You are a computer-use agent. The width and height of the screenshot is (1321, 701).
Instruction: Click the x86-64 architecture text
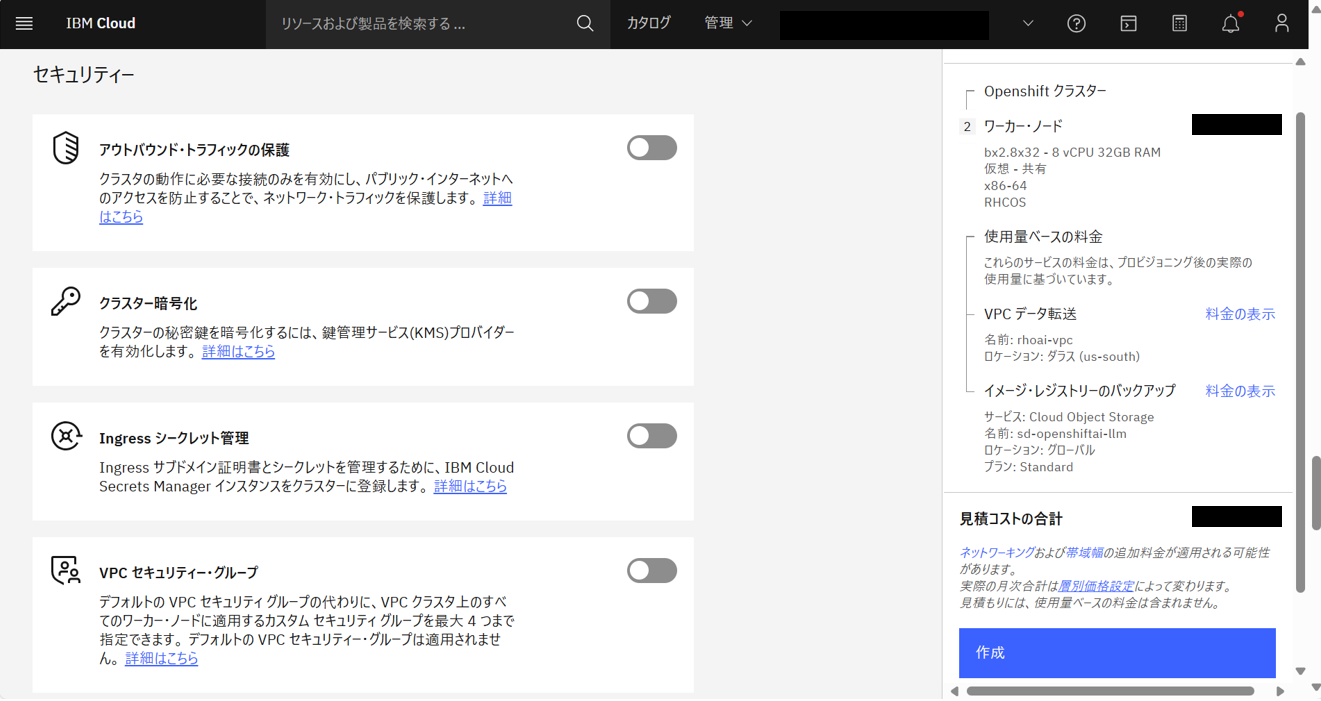point(1005,186)
